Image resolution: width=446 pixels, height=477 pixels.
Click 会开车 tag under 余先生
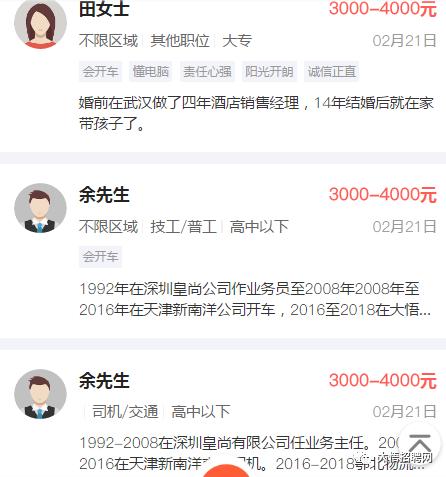[100, 257]
